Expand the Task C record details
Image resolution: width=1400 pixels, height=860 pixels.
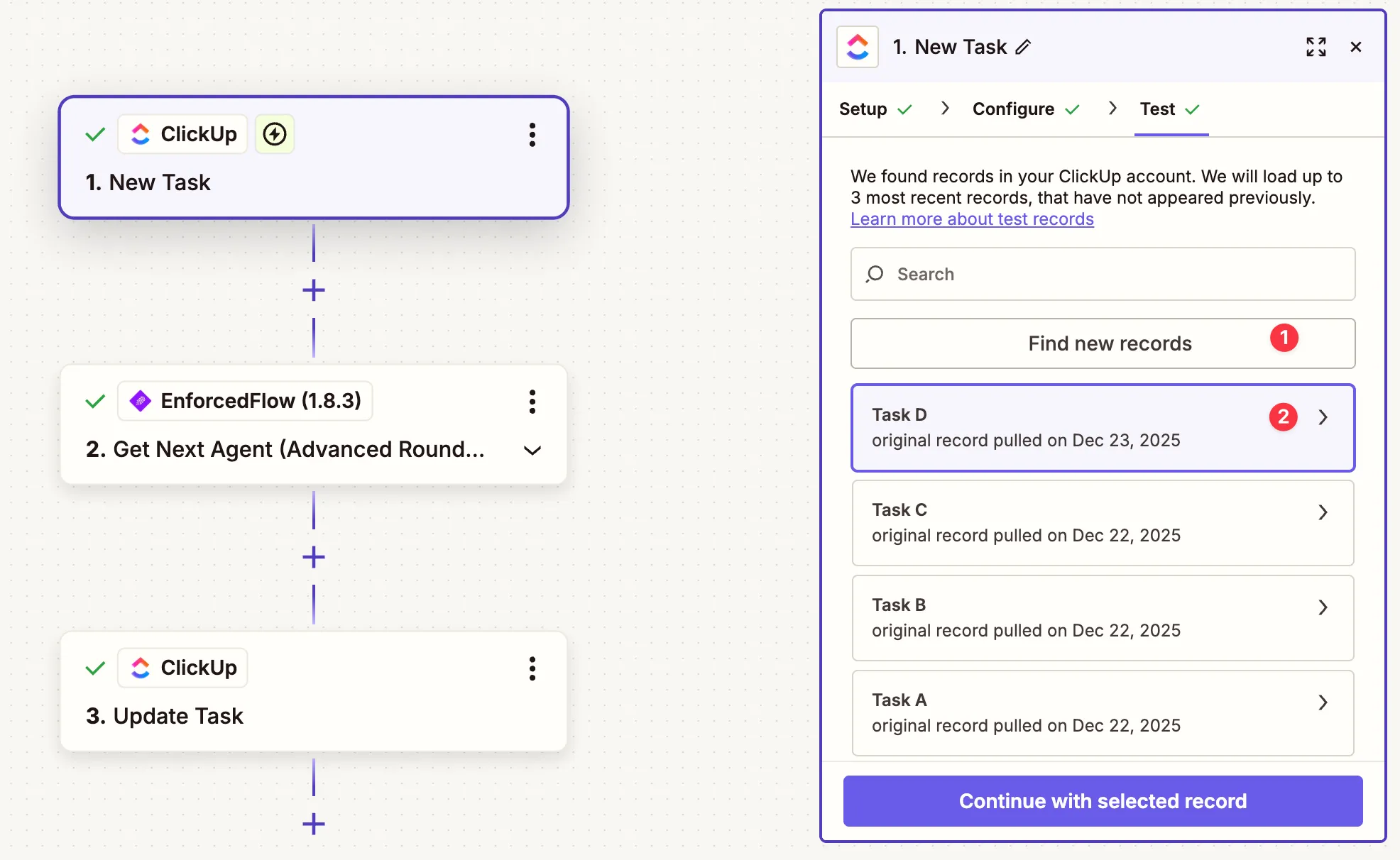tap(1323, 512)
